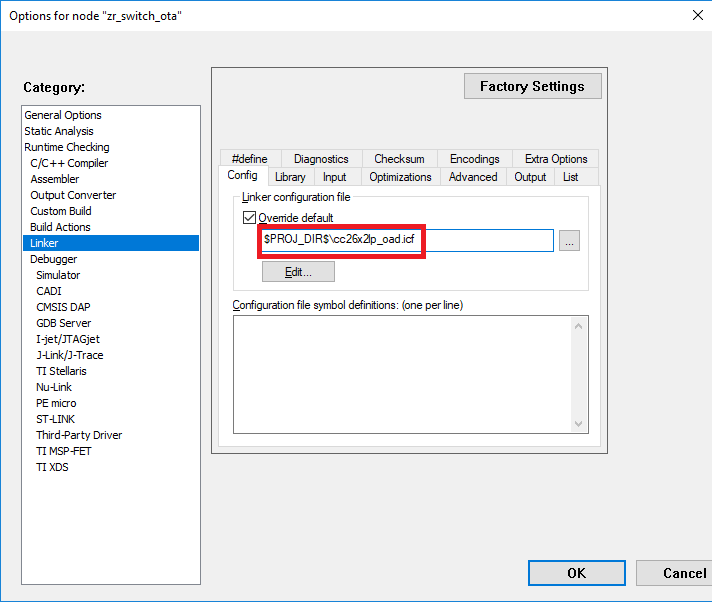Image resolution: width=712 pixels, height=602 pixels.
Task: Toggle the Override default checkbox
Action: pos(249,218)
